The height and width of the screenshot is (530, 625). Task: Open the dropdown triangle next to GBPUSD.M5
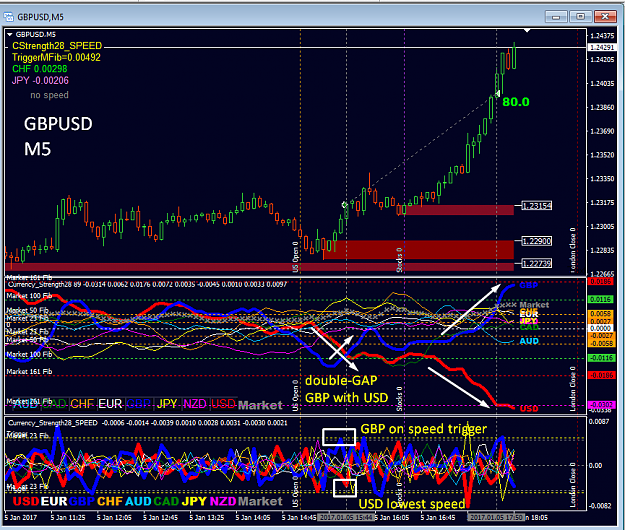click(10, 35)
